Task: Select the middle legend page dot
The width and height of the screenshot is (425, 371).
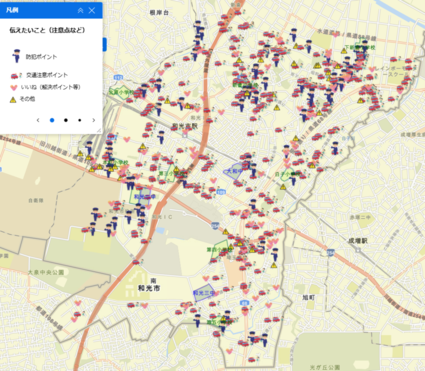Action: [66, 120]
